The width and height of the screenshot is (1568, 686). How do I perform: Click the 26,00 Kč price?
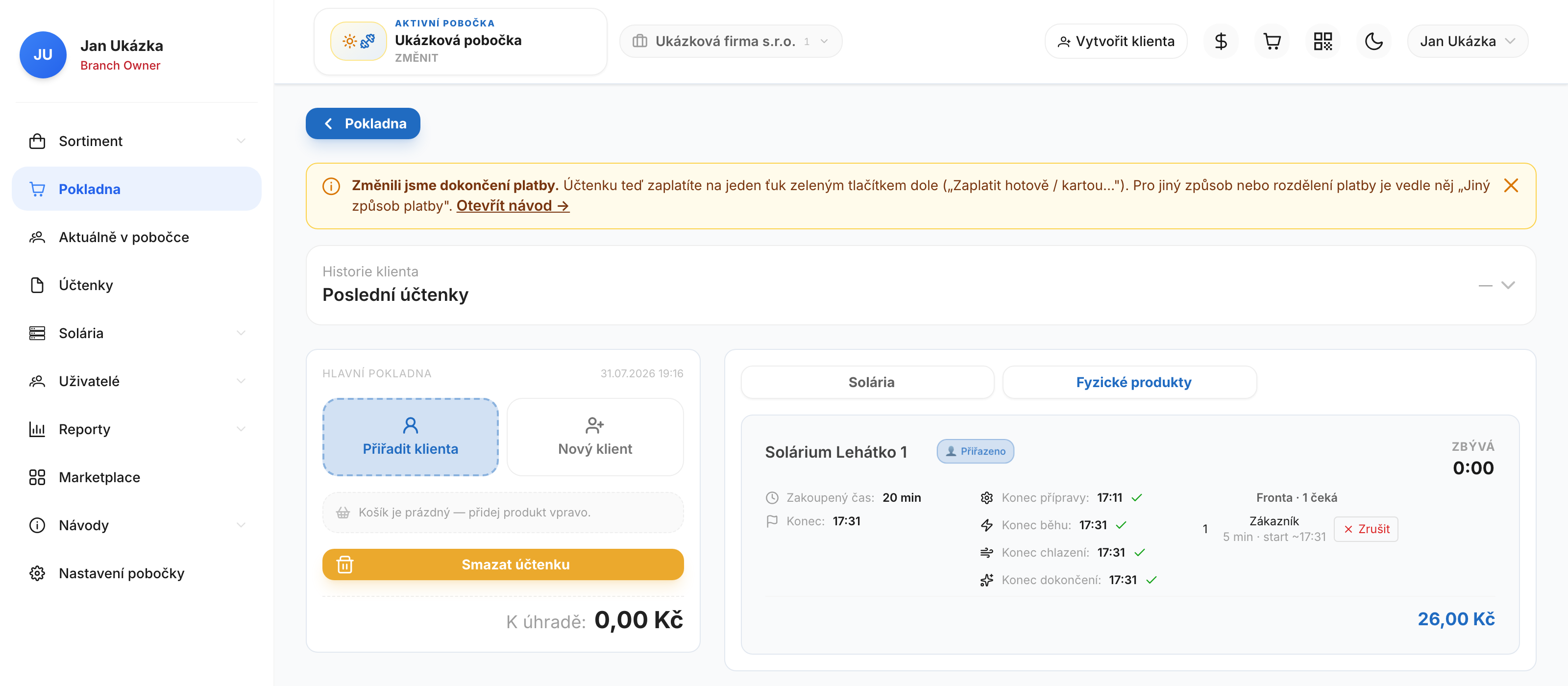point(1456,619)
